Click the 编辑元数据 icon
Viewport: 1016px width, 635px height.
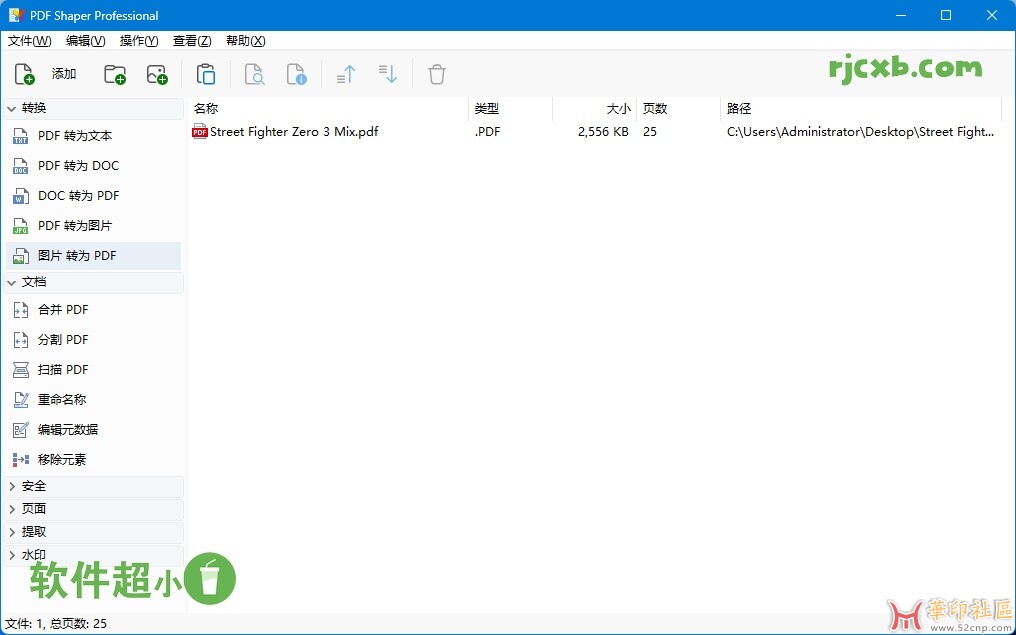21,430
